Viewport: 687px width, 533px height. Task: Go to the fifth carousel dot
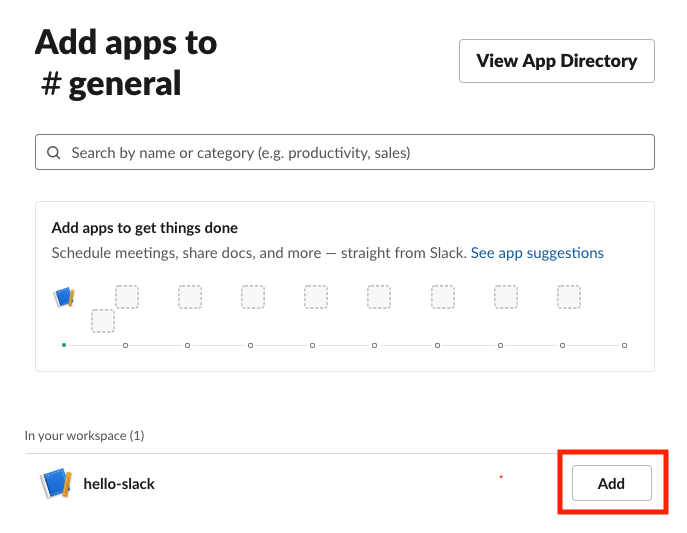coord(312,346)
